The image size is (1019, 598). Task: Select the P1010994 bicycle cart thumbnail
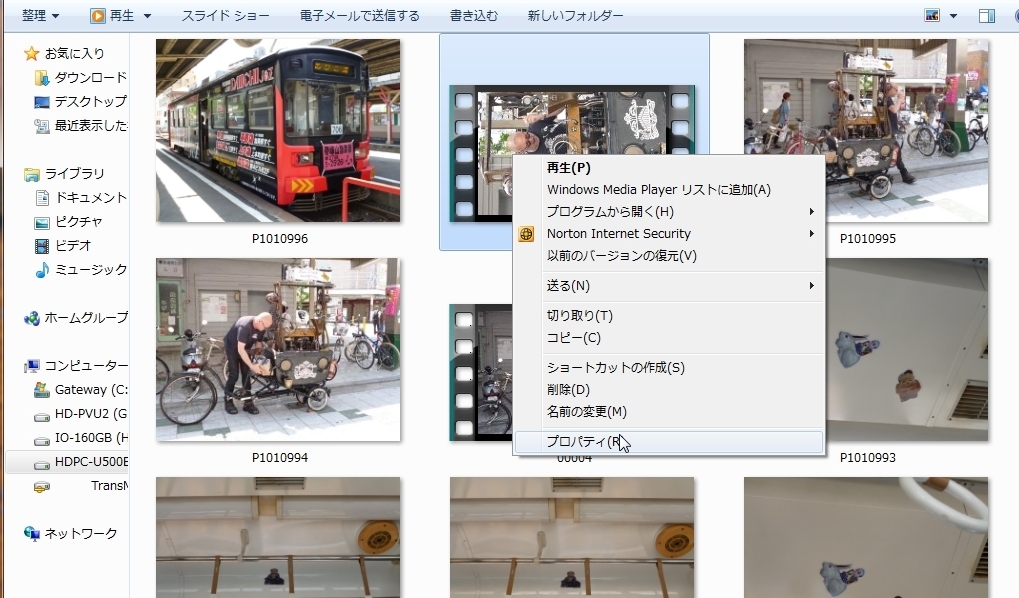278,350
